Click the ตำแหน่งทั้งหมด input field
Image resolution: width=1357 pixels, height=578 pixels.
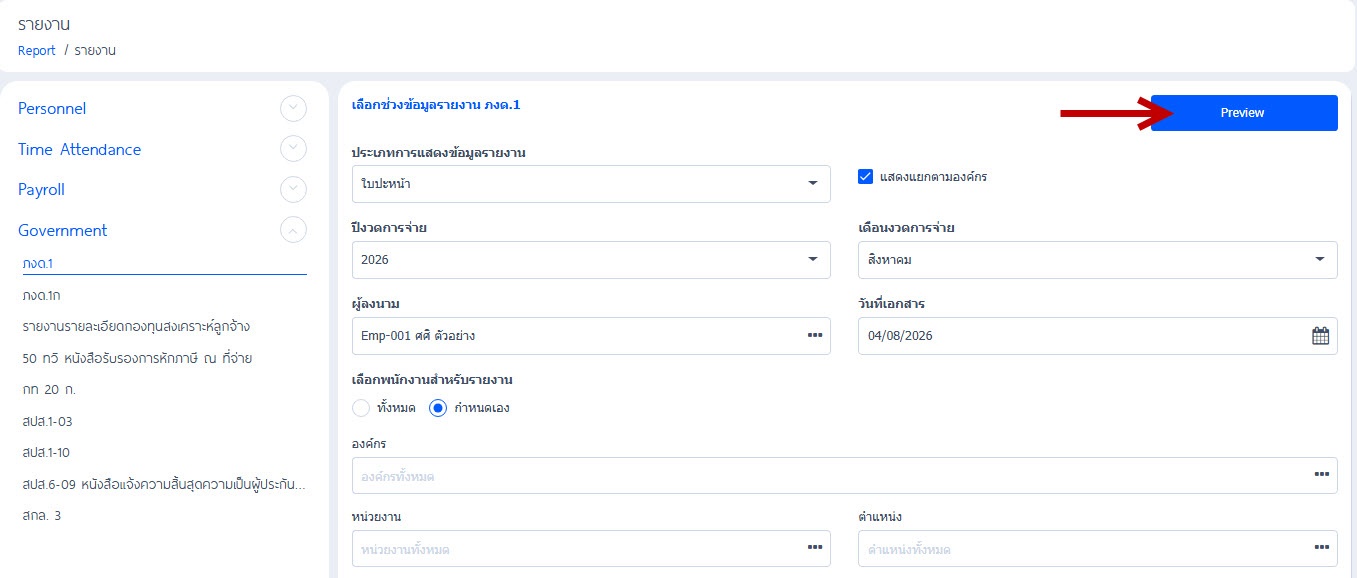point(1097,549)
